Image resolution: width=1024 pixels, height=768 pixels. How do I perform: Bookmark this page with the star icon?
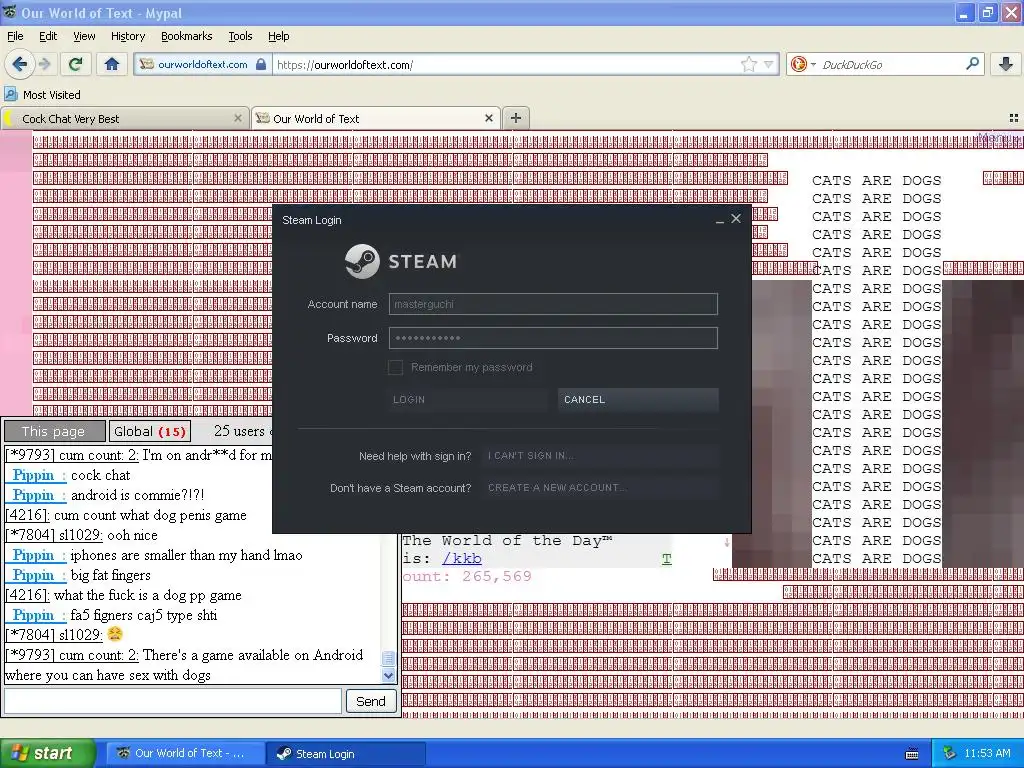[748, 64]
